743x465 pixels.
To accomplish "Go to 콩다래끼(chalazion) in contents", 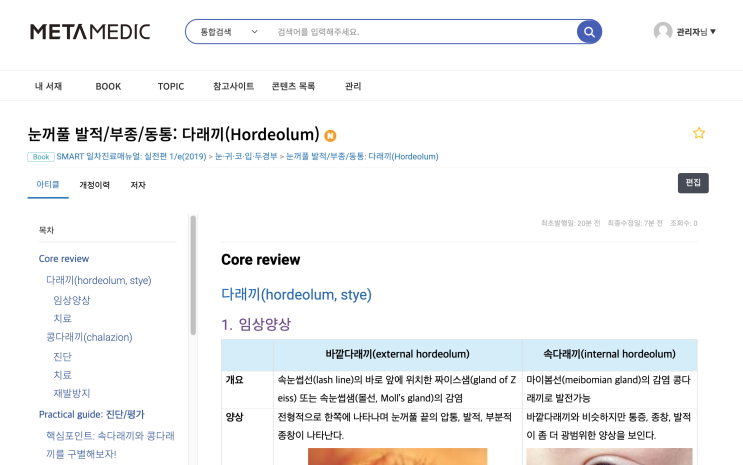I will click(x=89, y=337).
